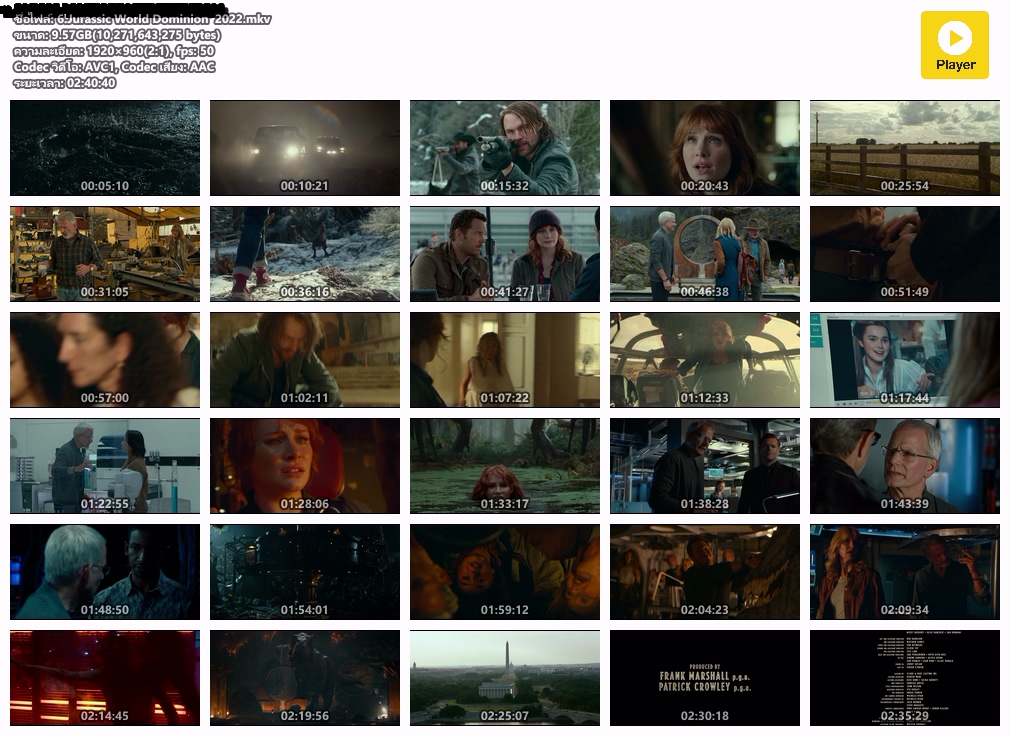Click the resolution line 1920×960(2:1), fps: 50
1010x736 pixels.
pyautogui.click(x=114, y=51)
